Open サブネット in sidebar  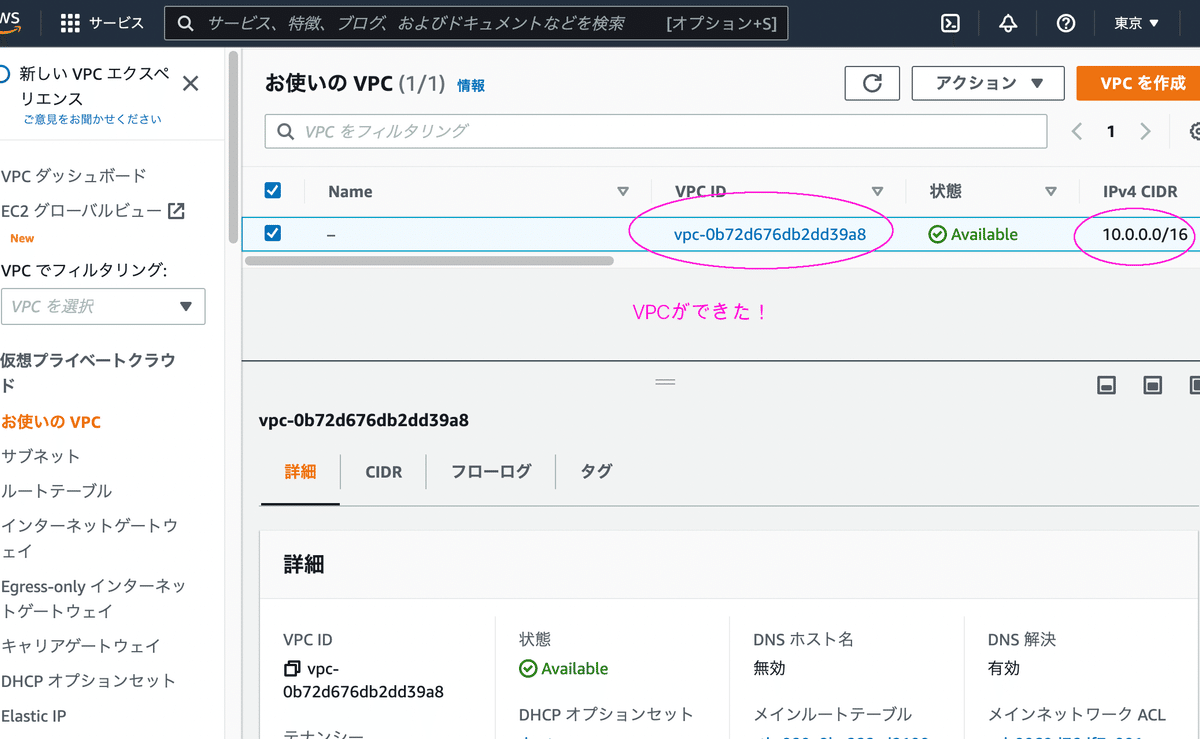[41, 456]
